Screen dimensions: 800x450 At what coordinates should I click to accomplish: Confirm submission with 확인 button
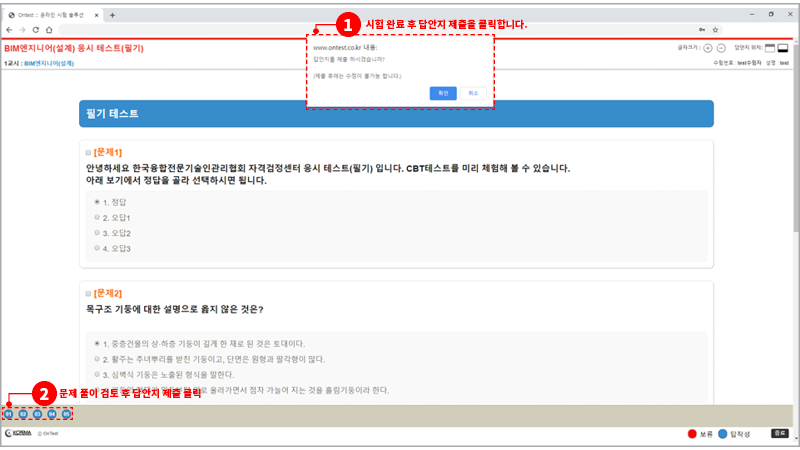443,93
